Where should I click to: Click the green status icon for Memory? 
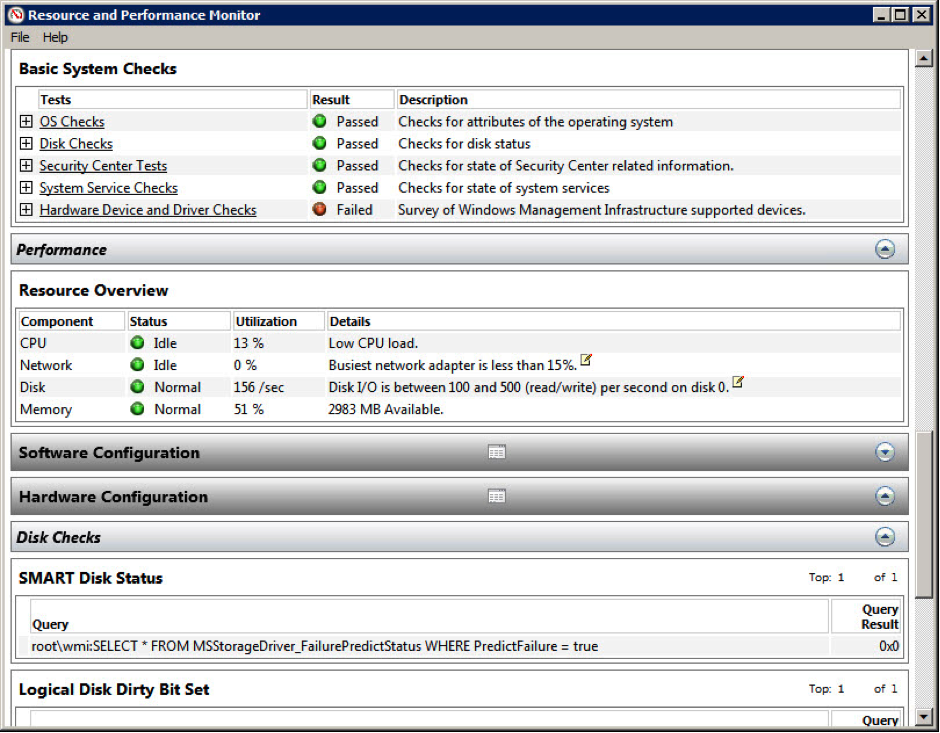[137, 409]
